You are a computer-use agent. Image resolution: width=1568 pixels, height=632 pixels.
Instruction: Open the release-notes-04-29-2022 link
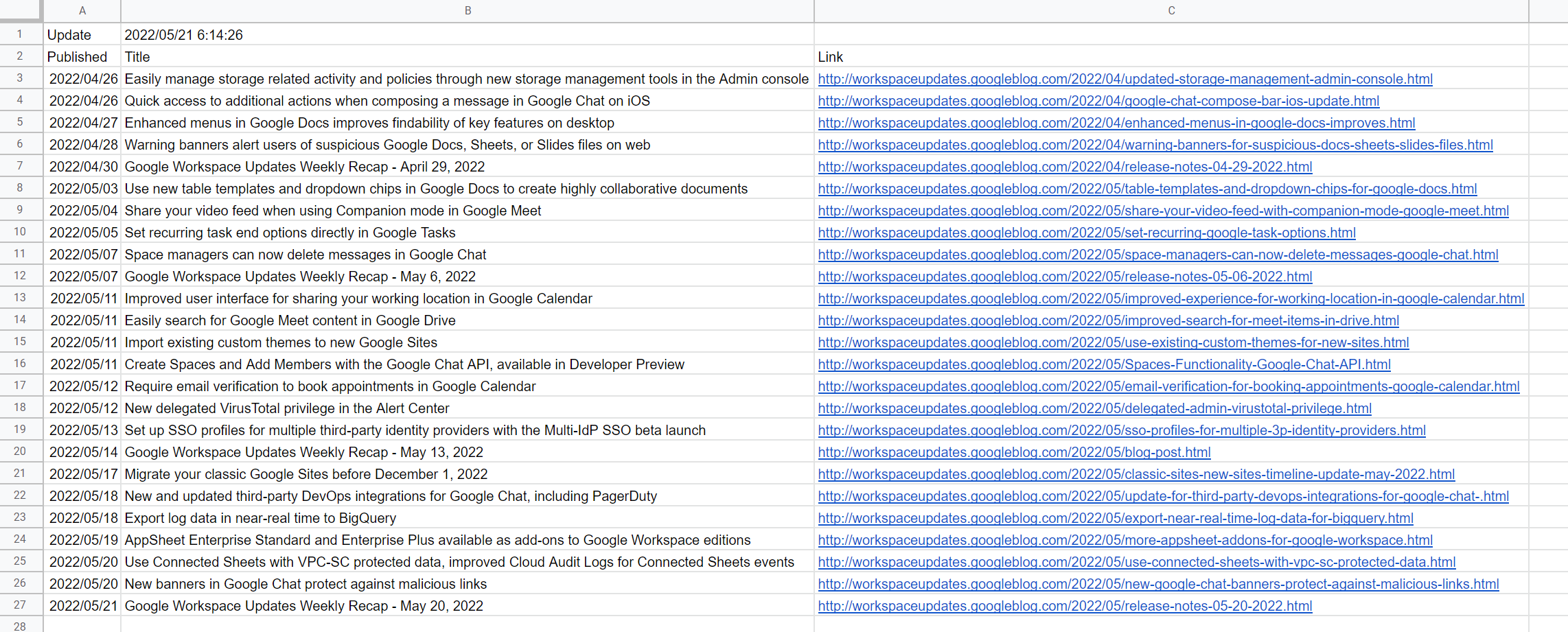coord(1065,167)
